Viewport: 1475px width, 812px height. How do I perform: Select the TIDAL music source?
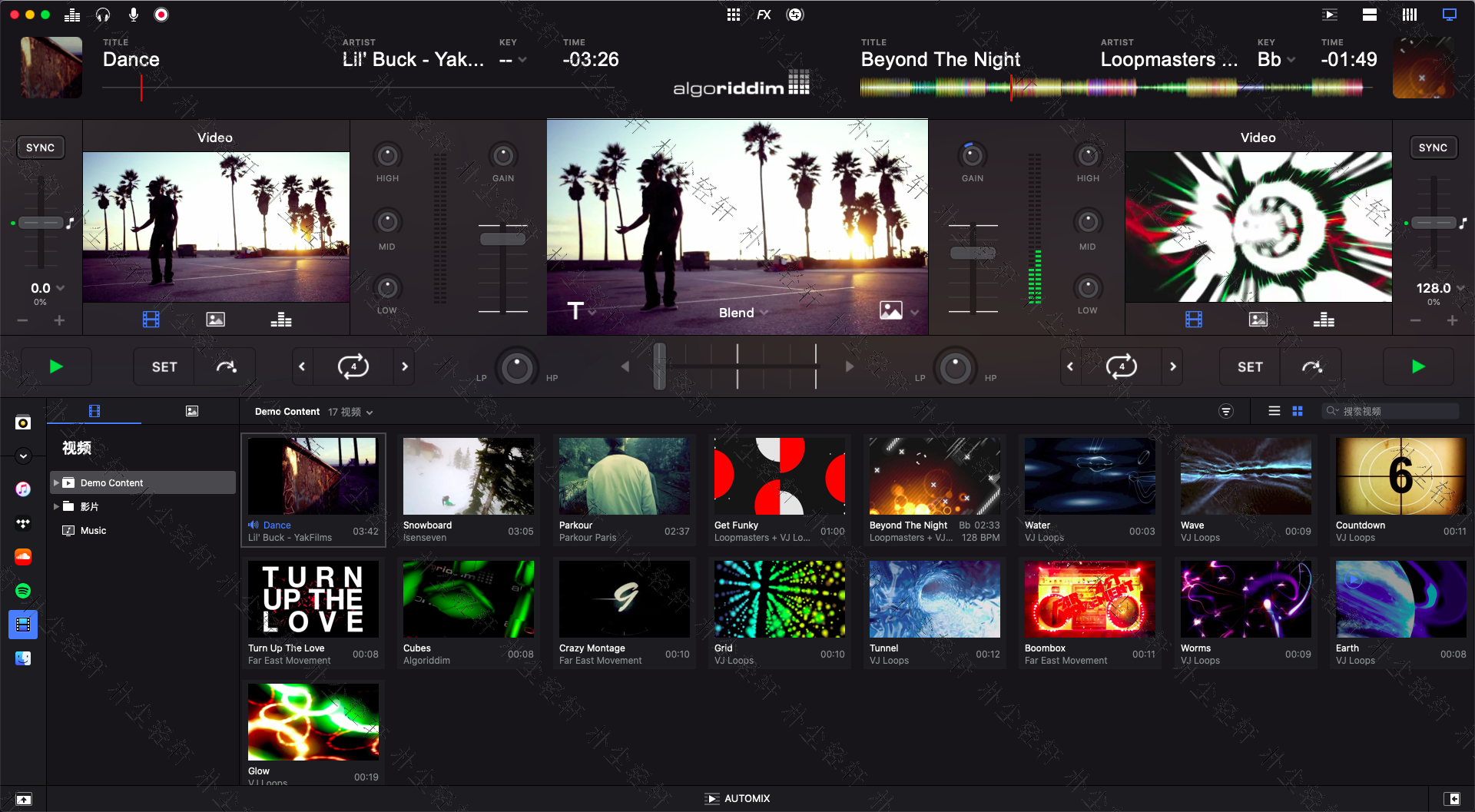click(x=23, y=523)
